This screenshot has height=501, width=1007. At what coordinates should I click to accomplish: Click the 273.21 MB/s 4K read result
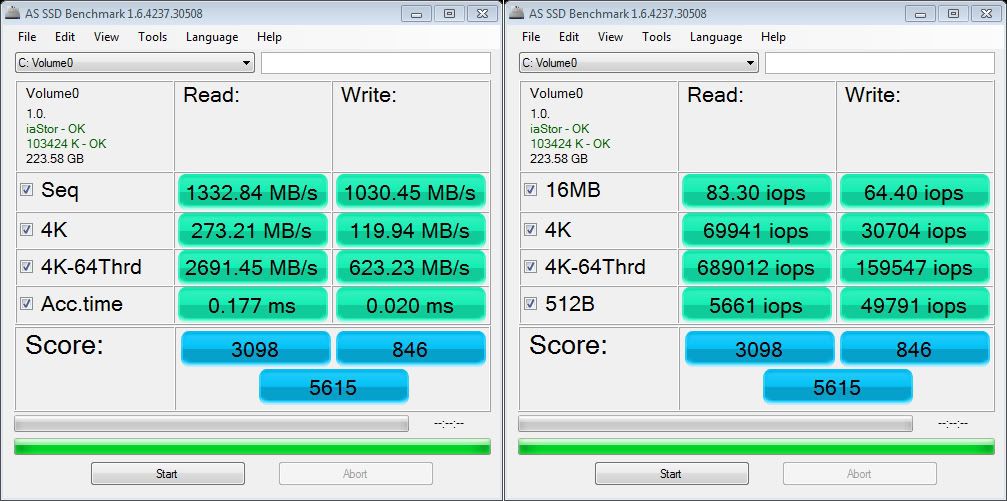click(x=253, y=229)
